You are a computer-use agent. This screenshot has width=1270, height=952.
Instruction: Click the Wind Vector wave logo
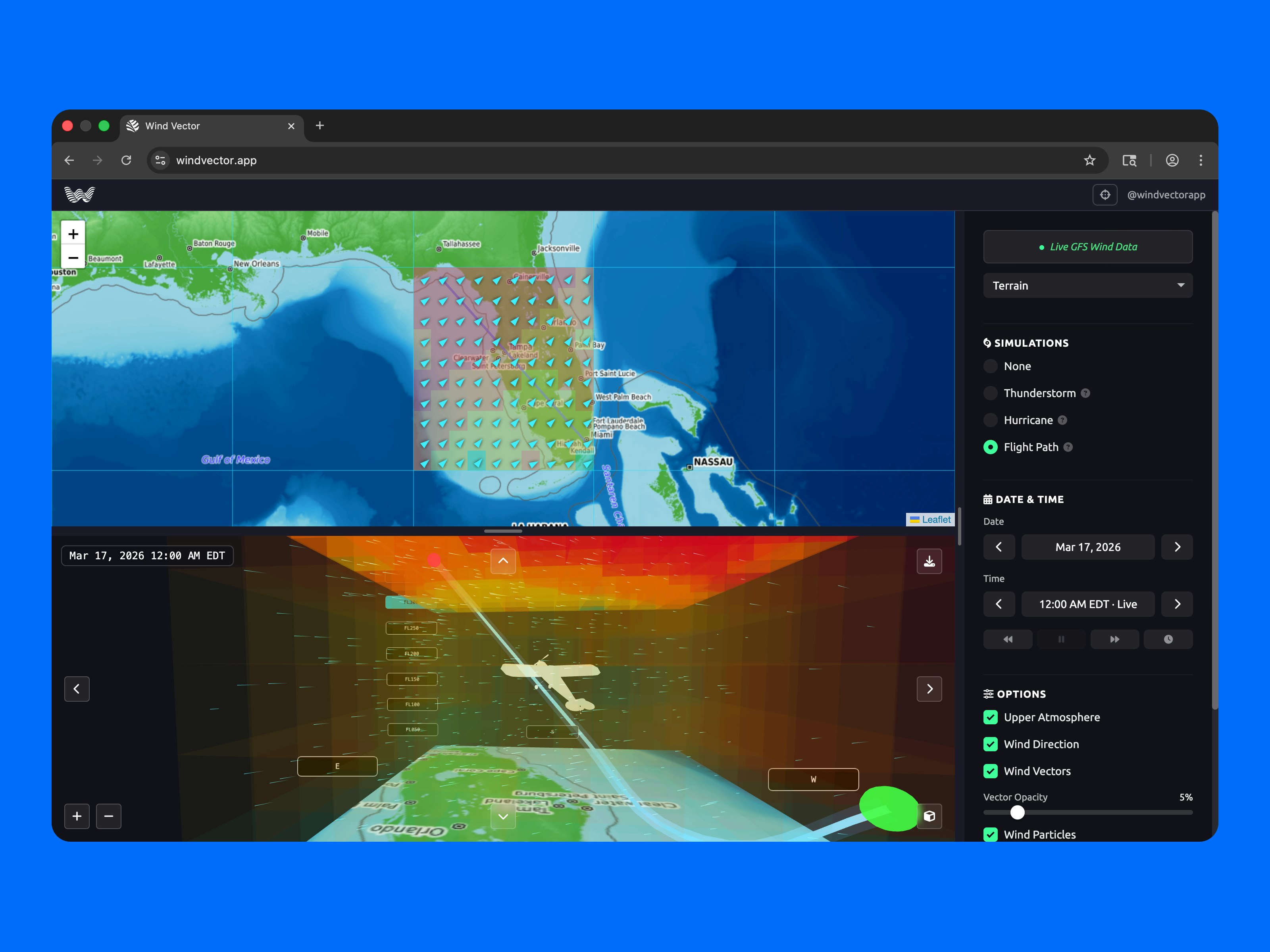point(79,194)
